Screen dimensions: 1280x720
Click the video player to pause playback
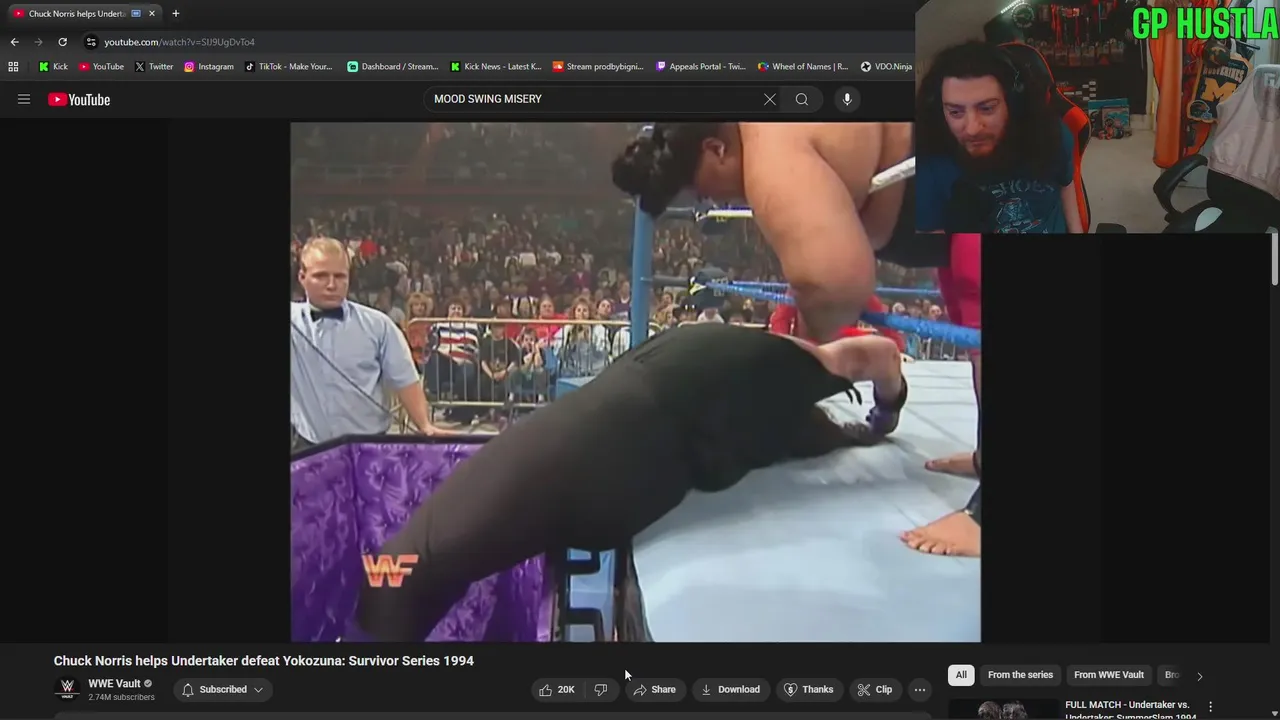tap(635, 382)
